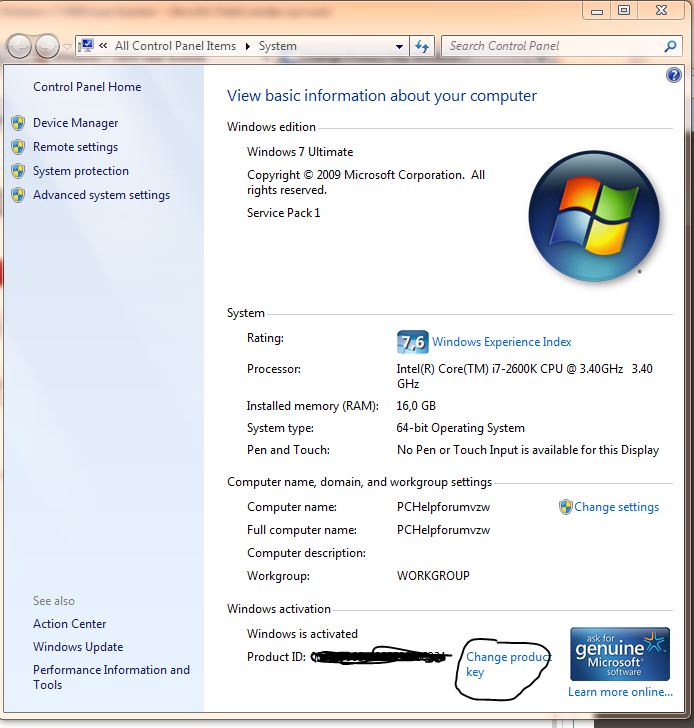Click the 7,6 rating badge
This screenshot has width=694, height=728.
tap(412, 342)
